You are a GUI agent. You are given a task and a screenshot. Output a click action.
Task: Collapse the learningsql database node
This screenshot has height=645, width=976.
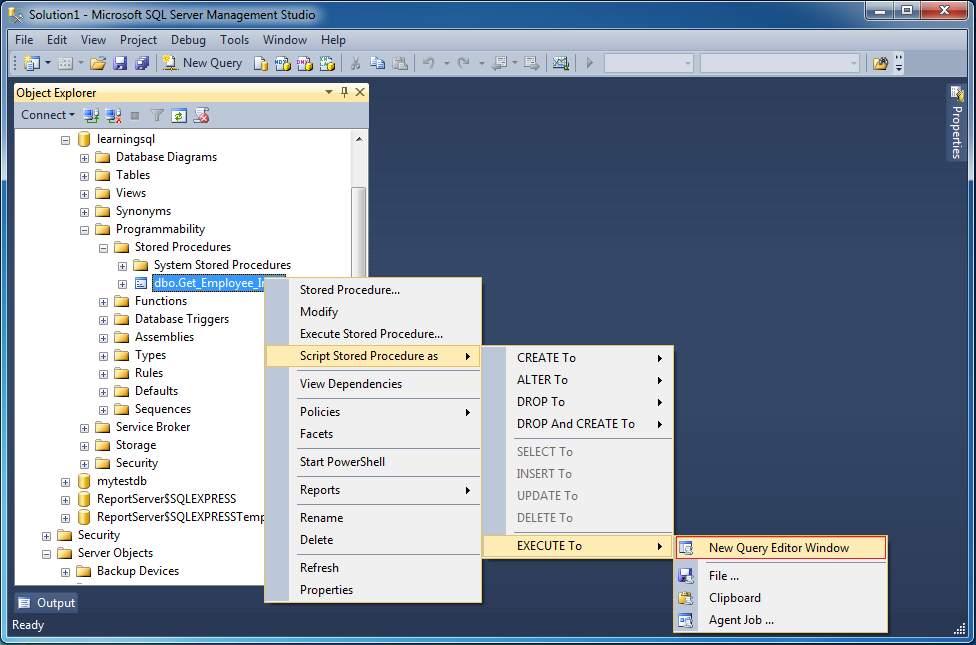pos(65,140)
